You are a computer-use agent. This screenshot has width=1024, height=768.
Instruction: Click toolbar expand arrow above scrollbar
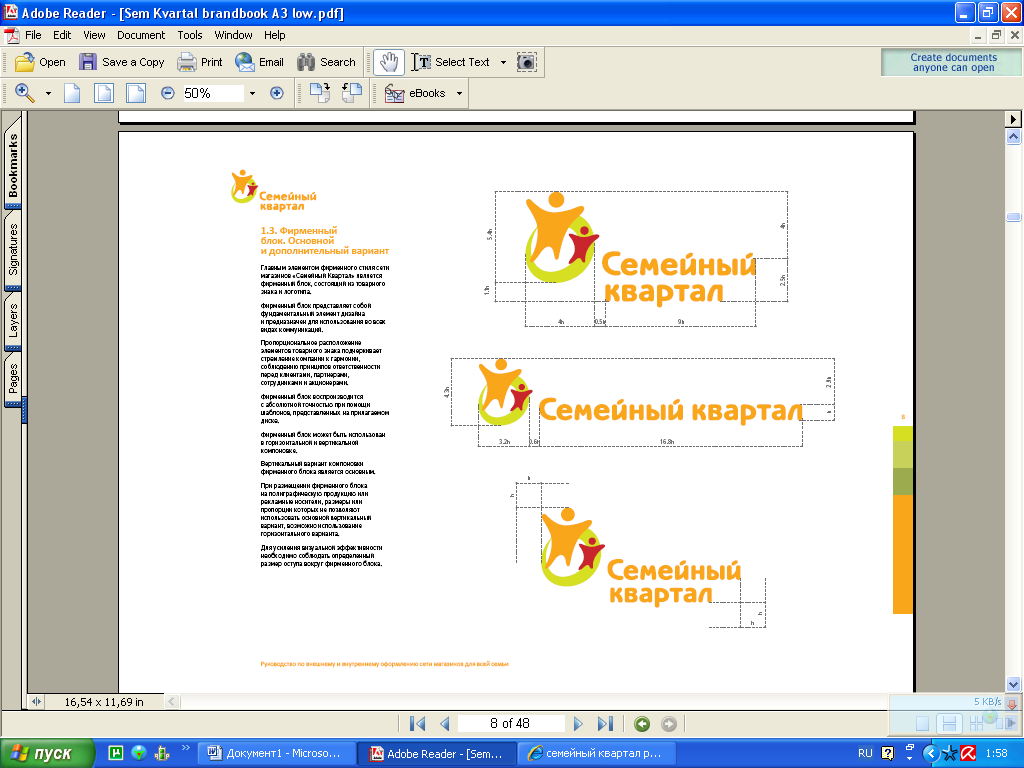[1013, 119]
